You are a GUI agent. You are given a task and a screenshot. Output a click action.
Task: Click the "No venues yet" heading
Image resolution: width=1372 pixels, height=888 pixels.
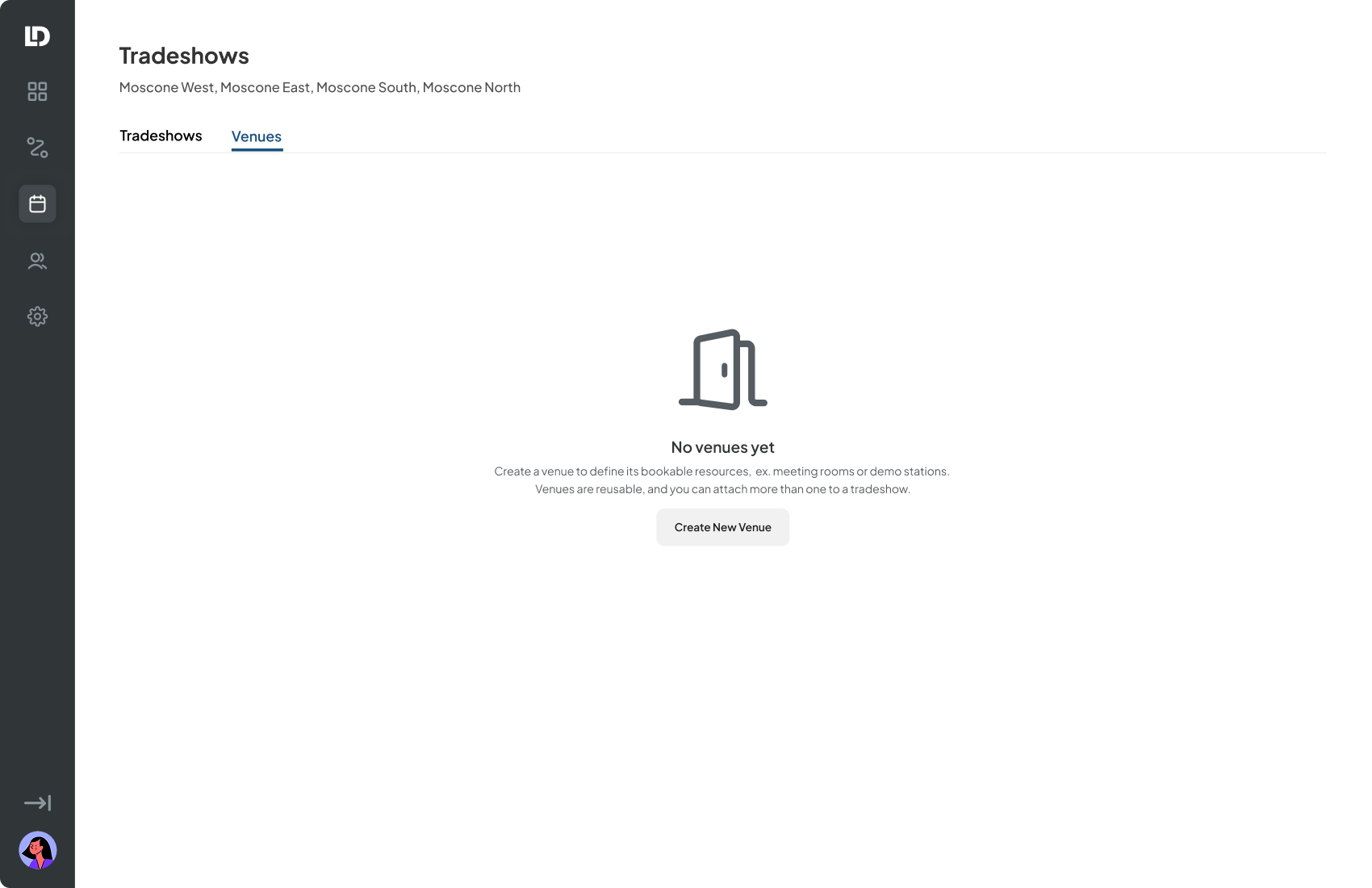722,447
